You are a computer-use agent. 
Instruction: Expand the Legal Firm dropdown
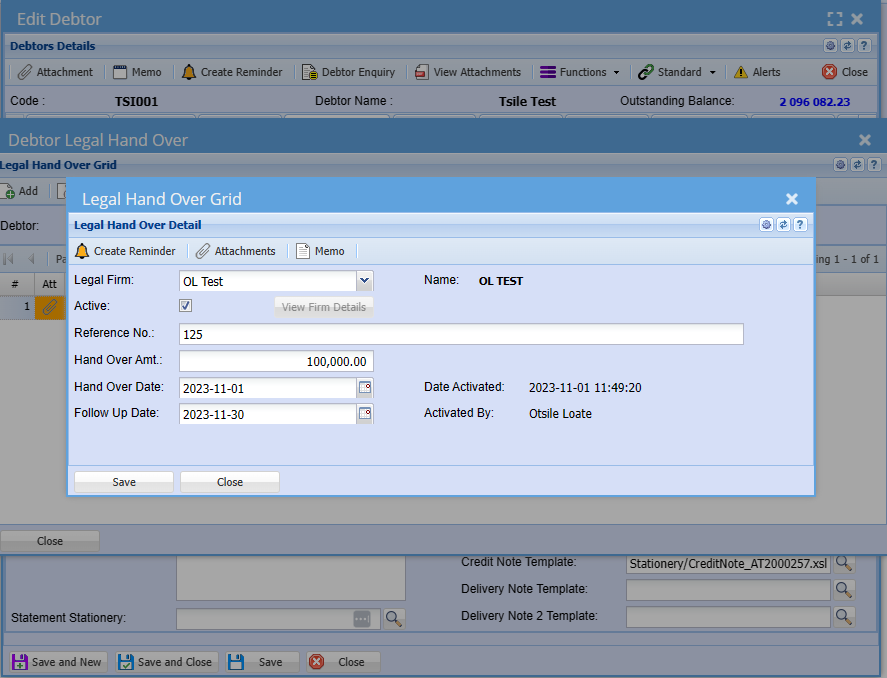coord(364,282)
